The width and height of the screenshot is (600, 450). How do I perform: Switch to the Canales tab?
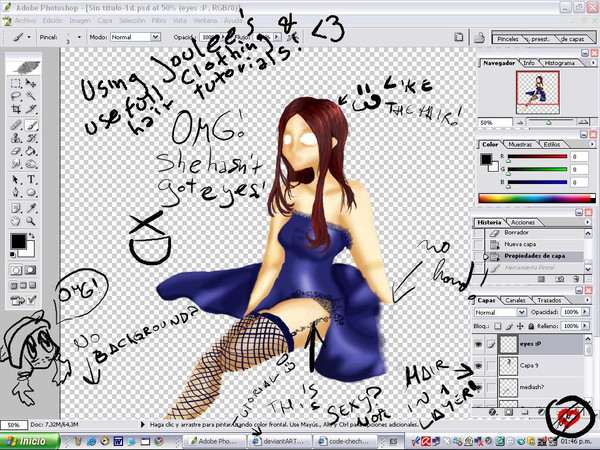(x=515, y=300)
